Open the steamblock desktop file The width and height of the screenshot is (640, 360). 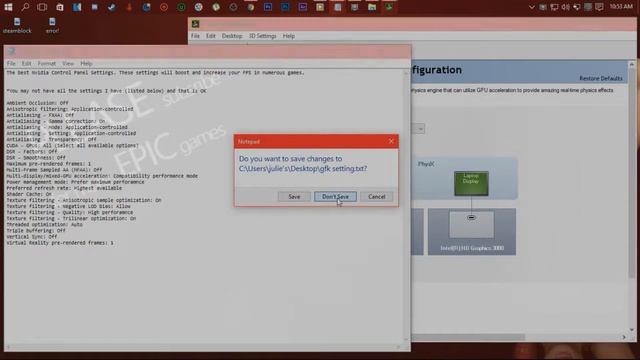pyautogui.click(x=17, y=25)
